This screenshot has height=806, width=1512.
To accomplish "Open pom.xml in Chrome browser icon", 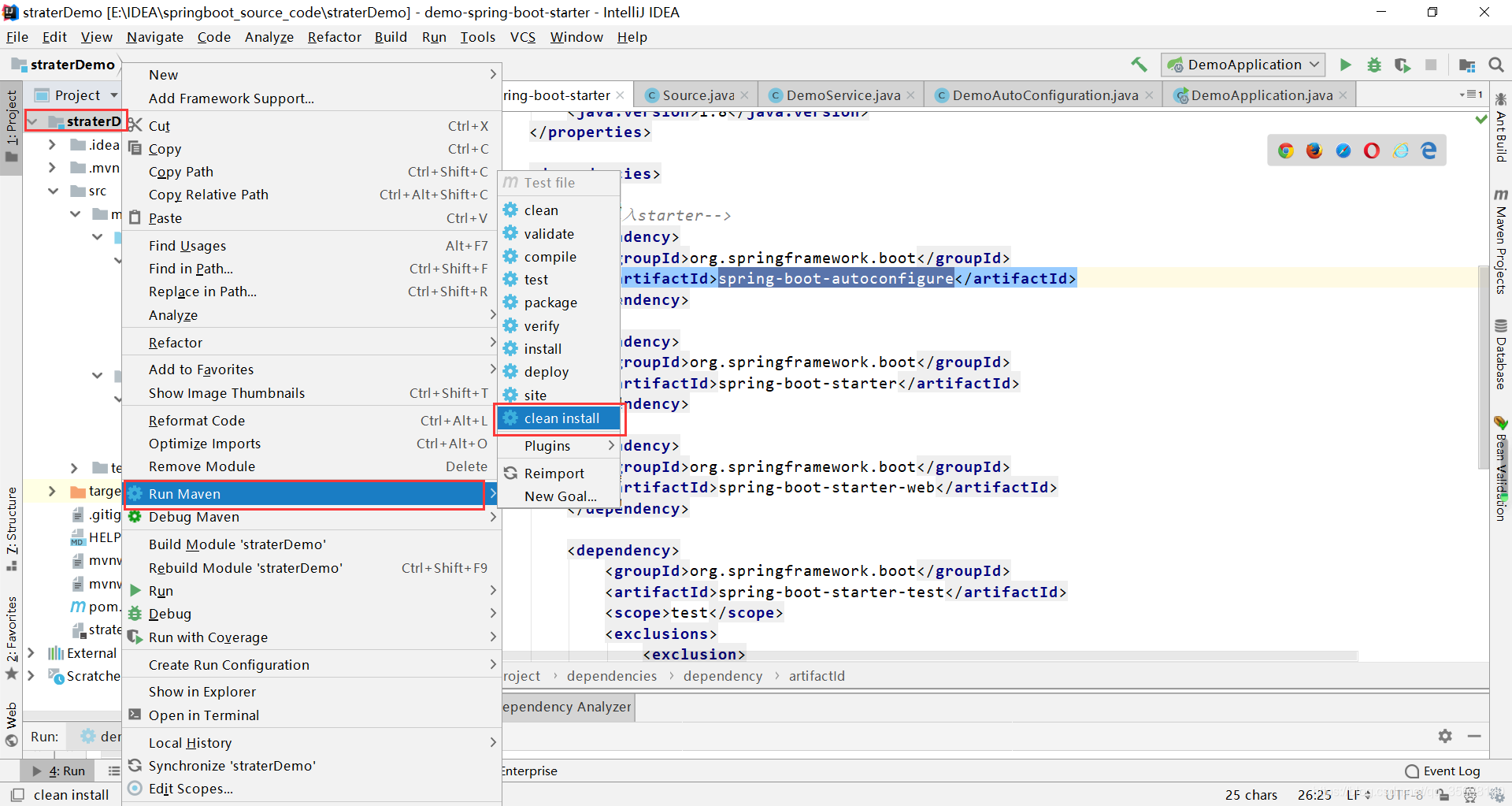I will (1286, 150).
